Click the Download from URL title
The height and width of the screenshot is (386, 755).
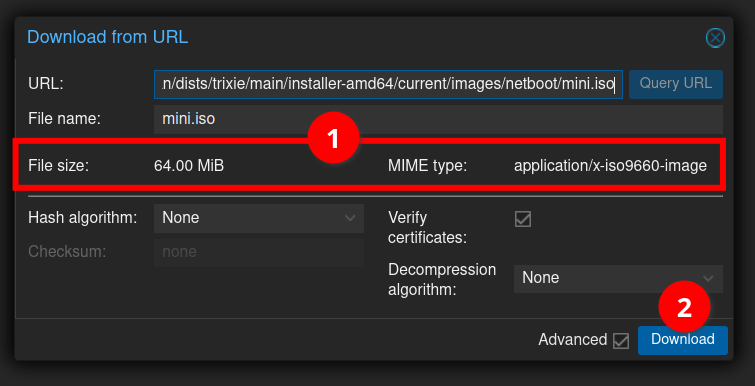[107, 37]
